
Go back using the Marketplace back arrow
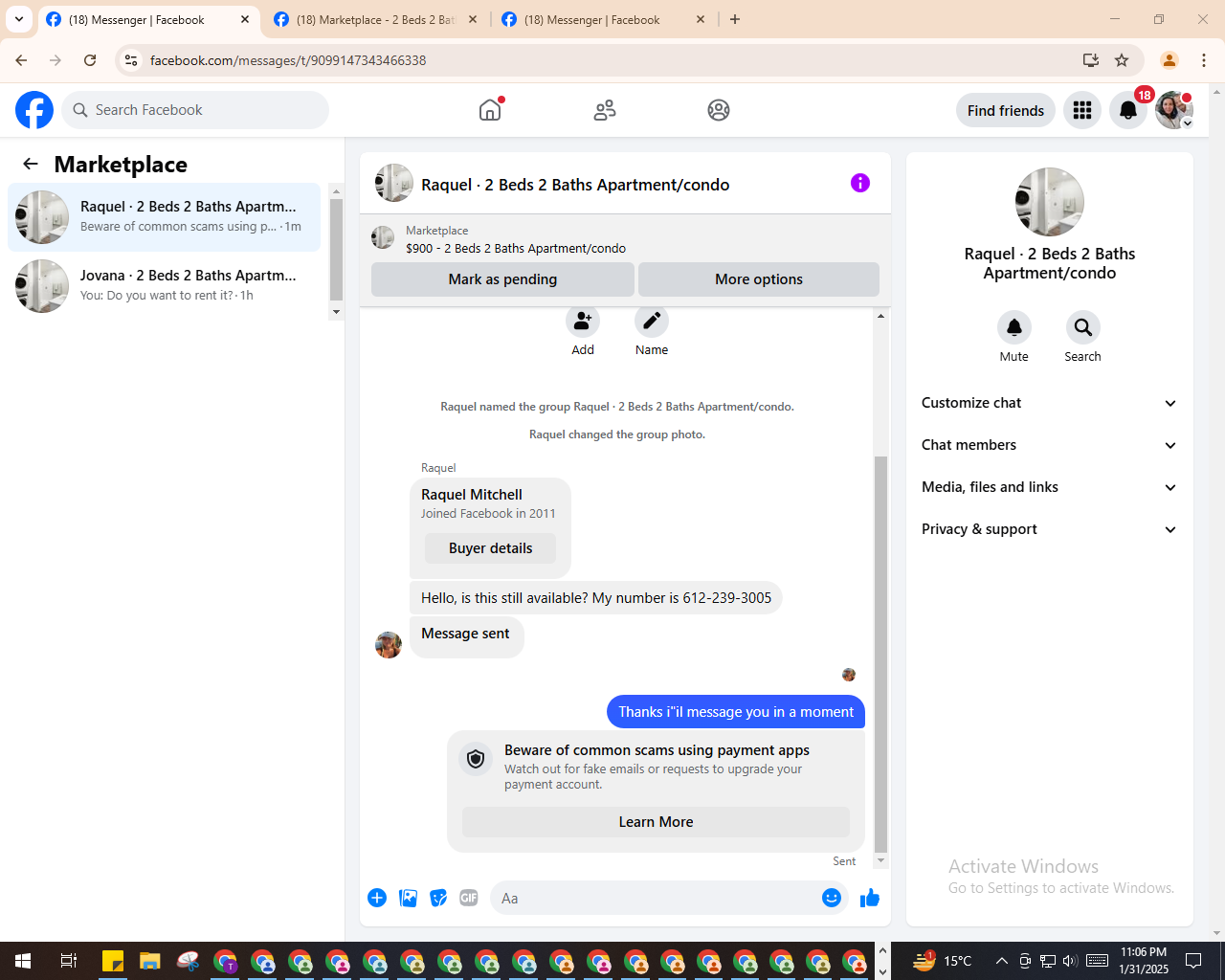tap(31, 164)
